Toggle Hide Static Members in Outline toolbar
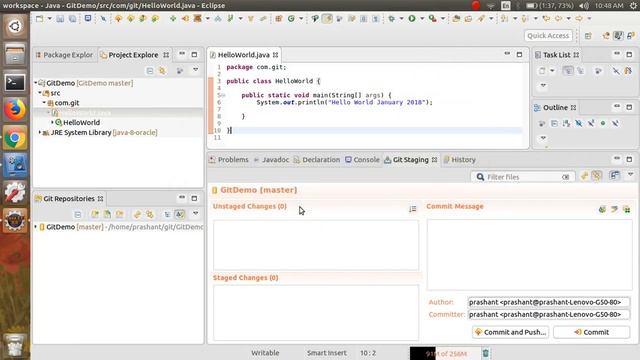The height and width of the screenshot is (360, 640). tap(591, 123)
